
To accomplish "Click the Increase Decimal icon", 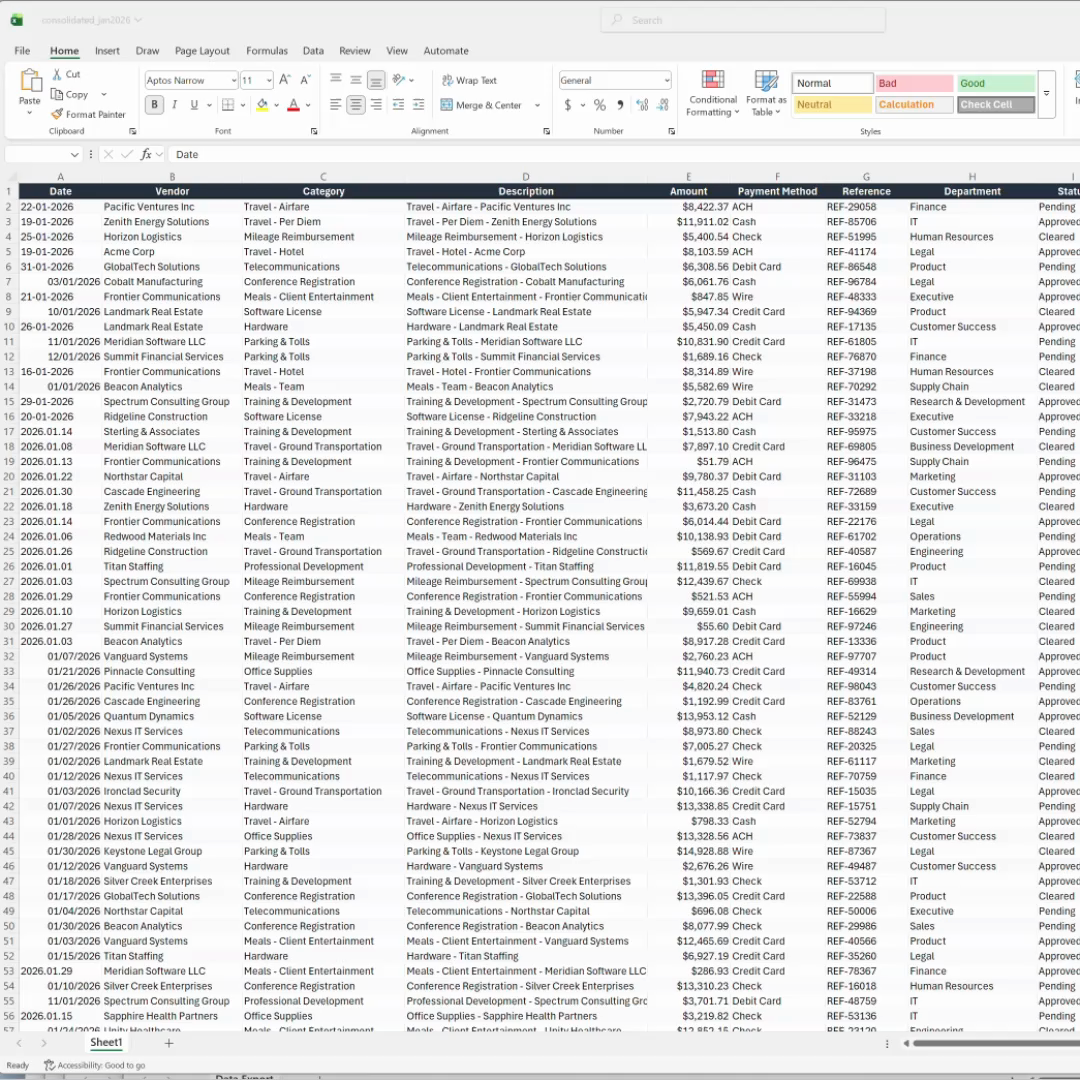I will click(x=641, y=105).
